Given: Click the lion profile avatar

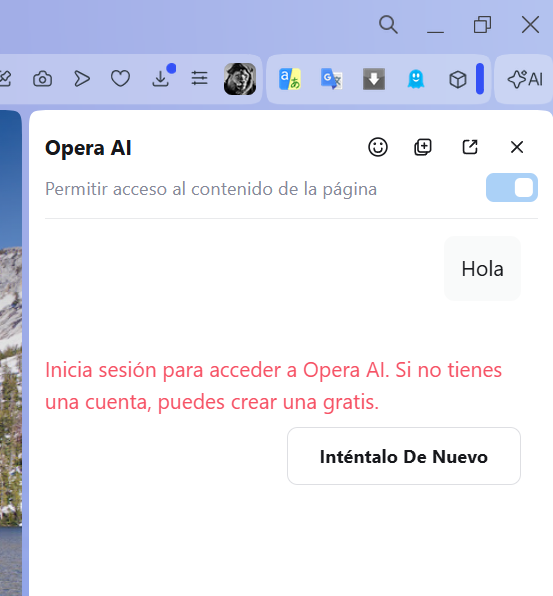Looking at the screenshot, I should pos(240,79).
